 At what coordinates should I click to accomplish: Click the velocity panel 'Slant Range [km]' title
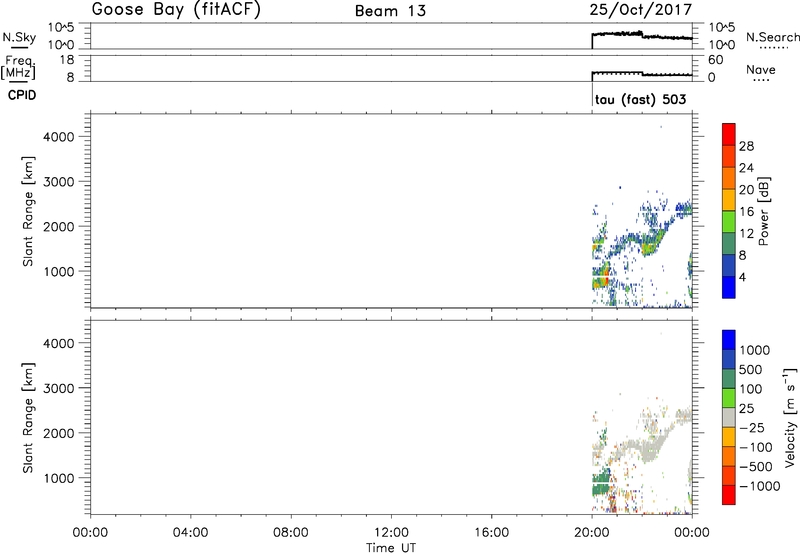point(27,418)
